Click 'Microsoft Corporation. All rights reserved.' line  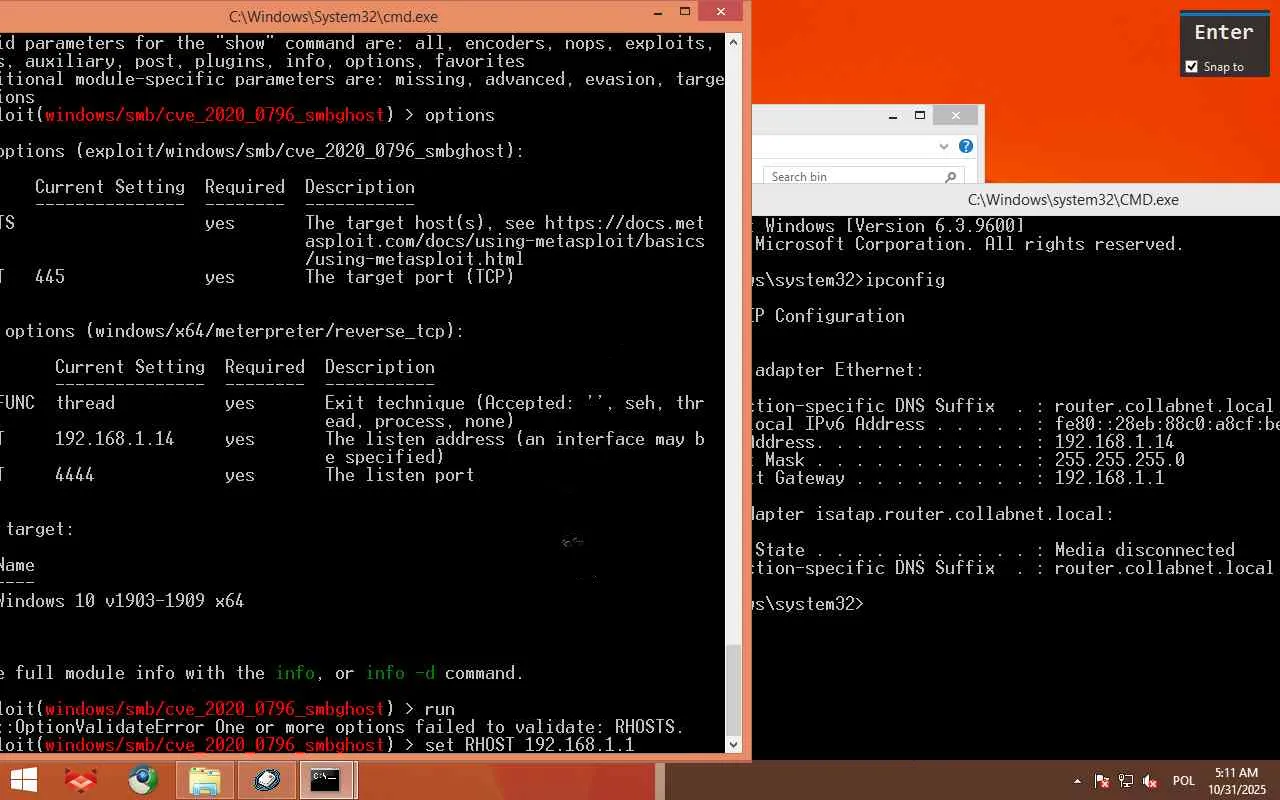point(970,244)
